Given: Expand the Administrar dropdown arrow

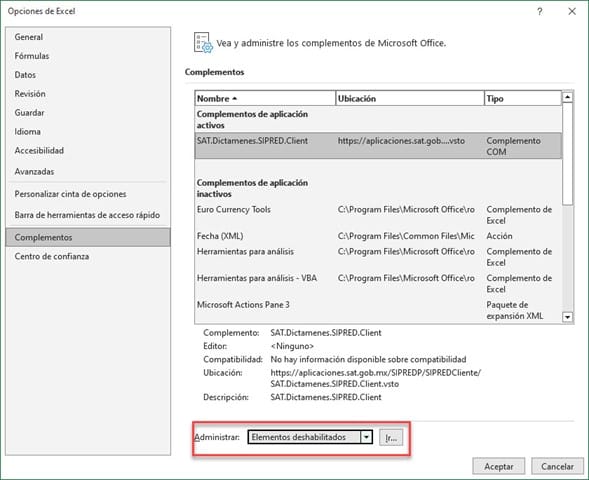Looking at the screenshot, I should click(x=366, y=437).
